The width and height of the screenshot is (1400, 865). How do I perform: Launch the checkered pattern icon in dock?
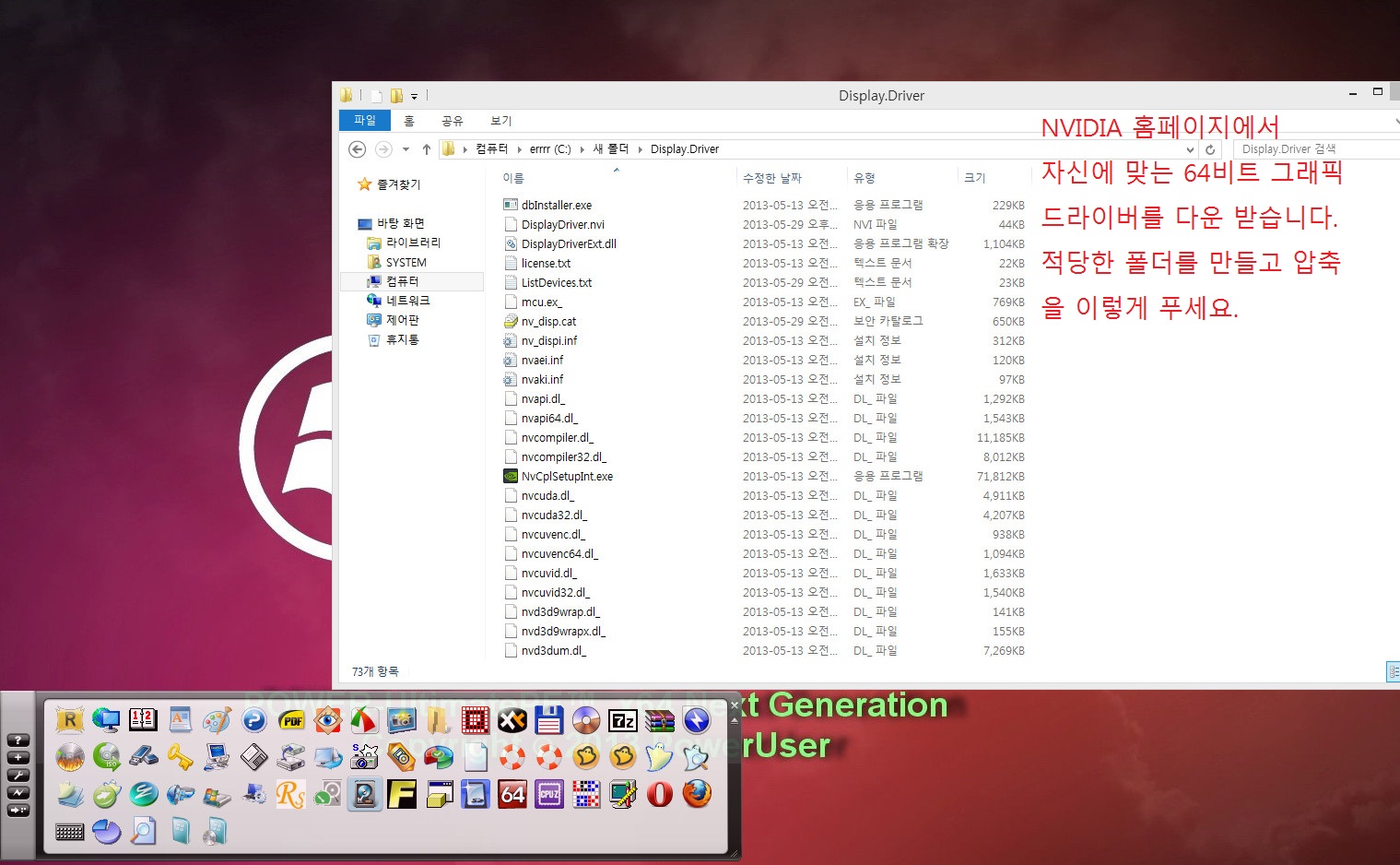[586, 794]
